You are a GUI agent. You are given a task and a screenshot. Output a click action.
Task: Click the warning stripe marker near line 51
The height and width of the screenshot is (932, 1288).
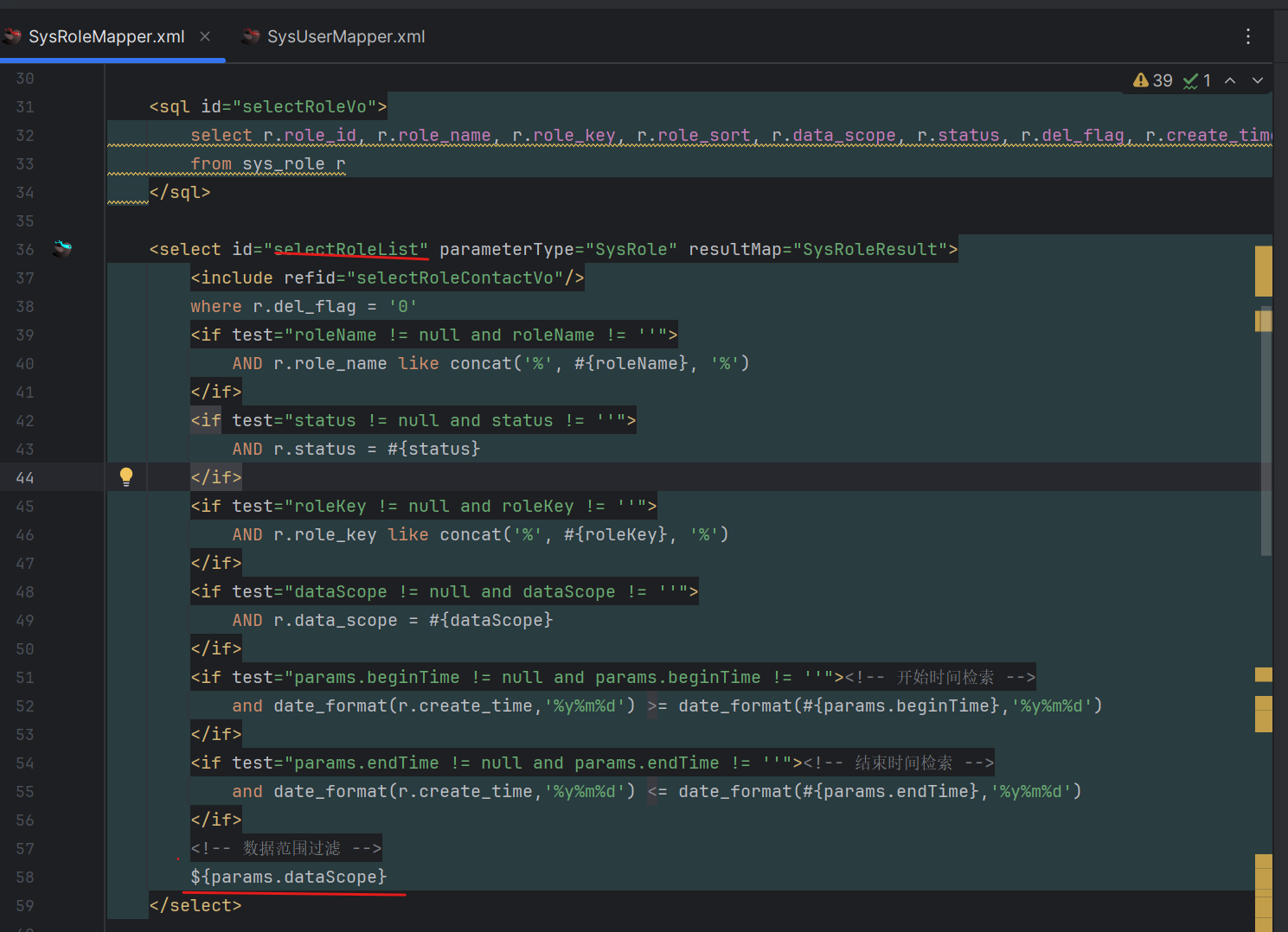point(1263,674)
